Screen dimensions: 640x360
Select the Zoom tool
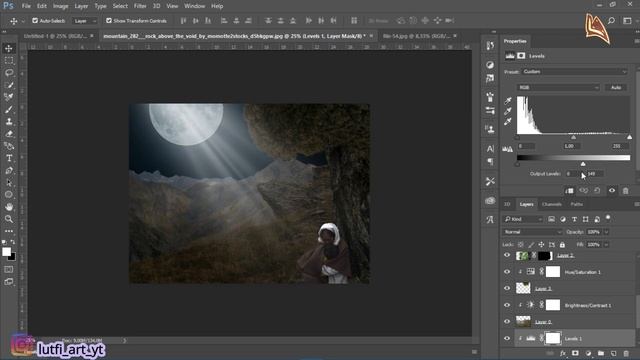[9, 219]
